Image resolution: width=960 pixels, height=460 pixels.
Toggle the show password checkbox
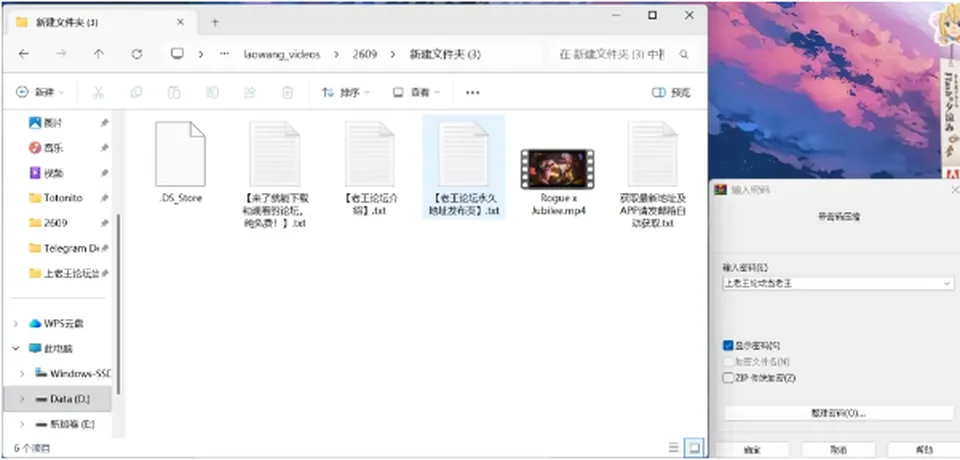(728, 345)
